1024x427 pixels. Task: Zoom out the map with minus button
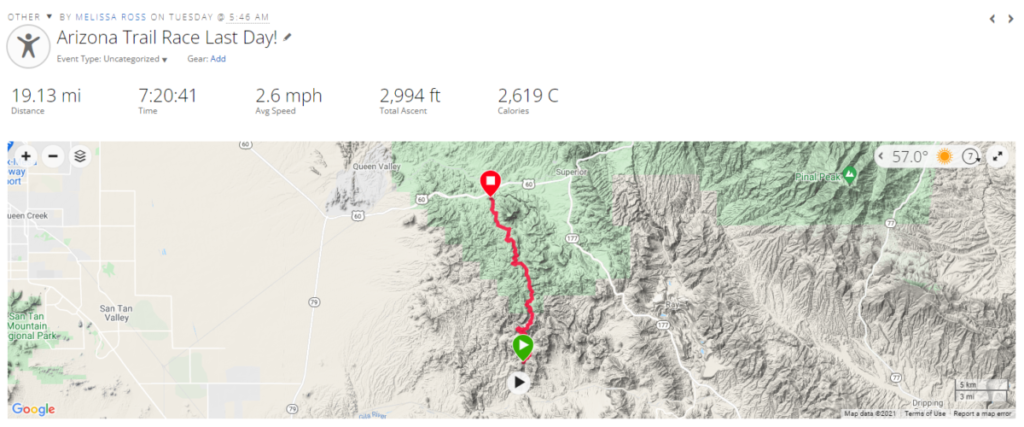coord(53,157)
